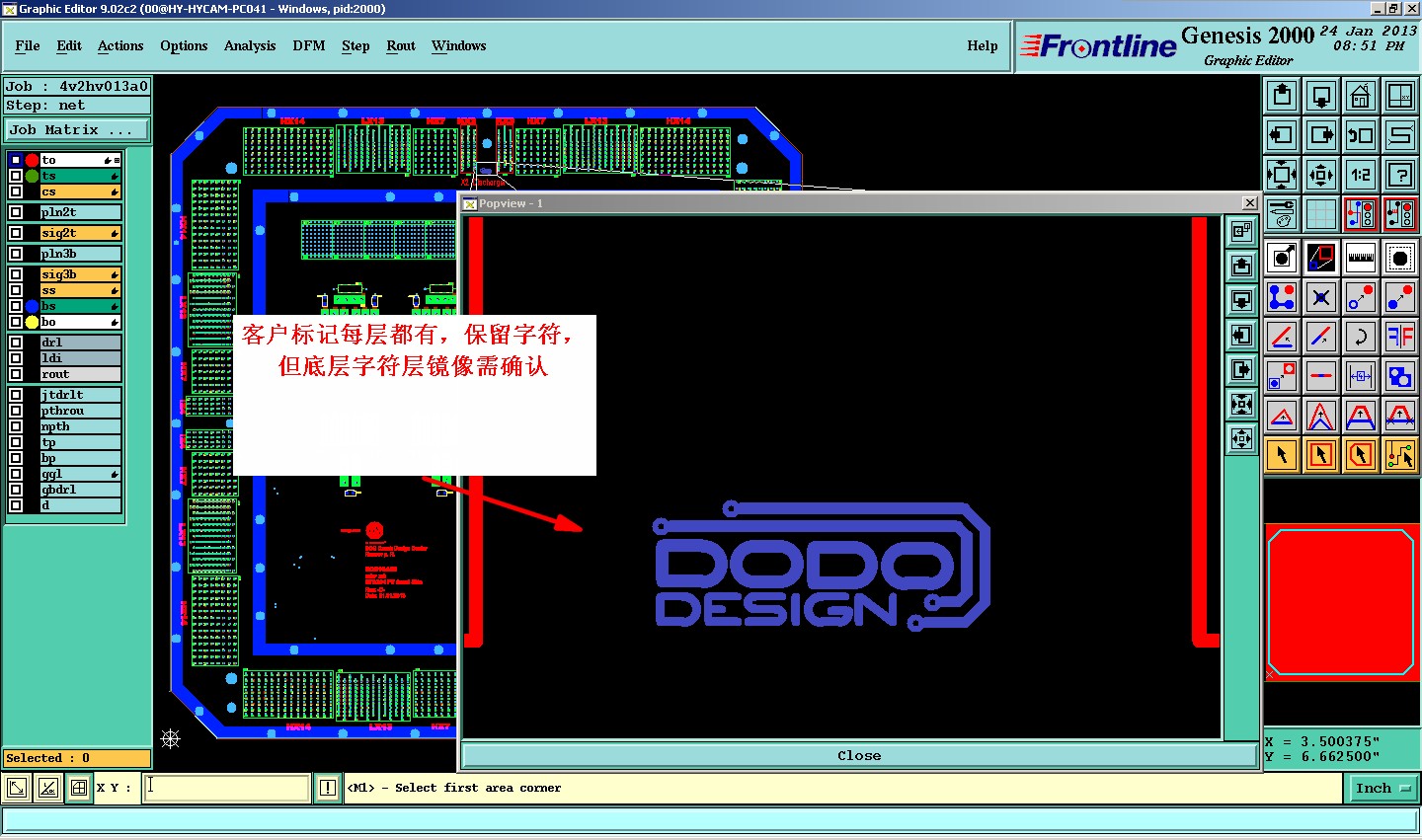The image size is (1422, 840).
Task: Open the Analysis menu
Action: [250, 45]
